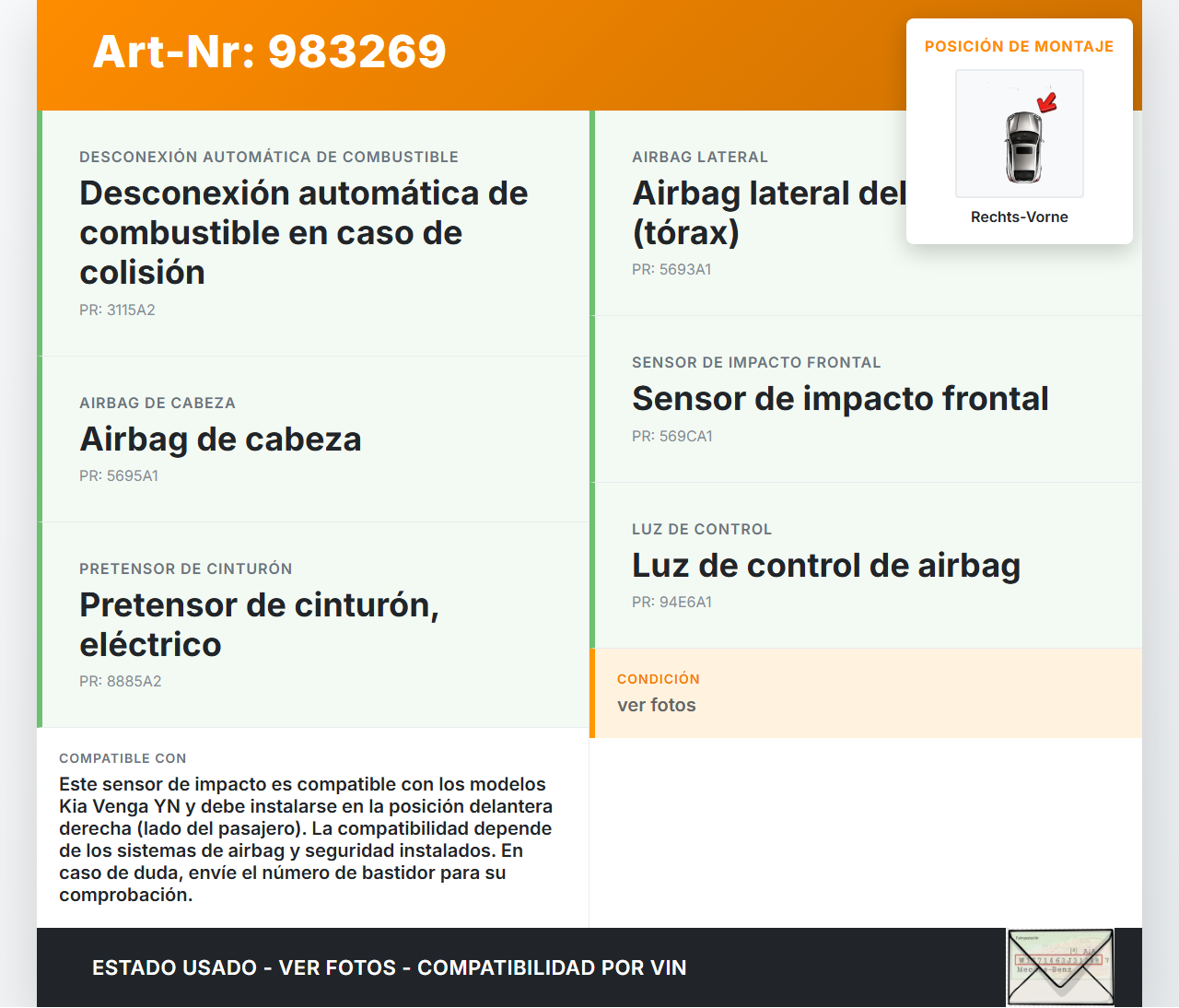Image resolution: width=1179 pixels, height=1008 pixels.
Task: Click the PR: 94E6A1 code
Action: point(671,603)
